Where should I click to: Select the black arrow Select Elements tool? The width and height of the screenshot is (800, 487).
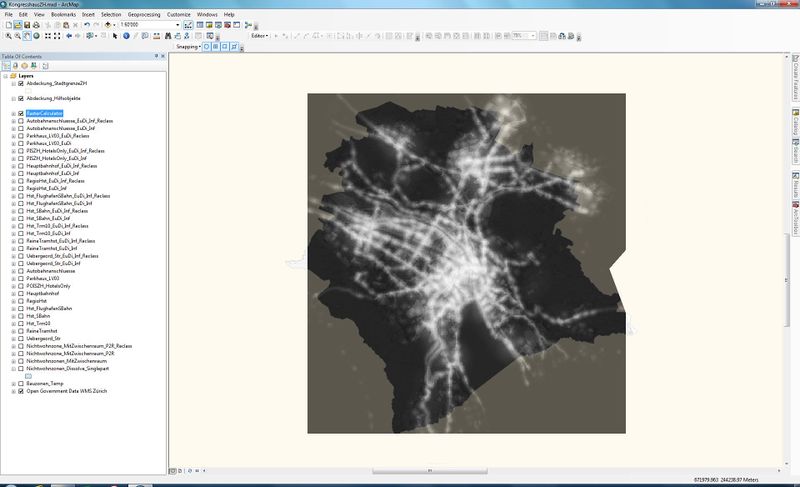[x=113, y=35]
